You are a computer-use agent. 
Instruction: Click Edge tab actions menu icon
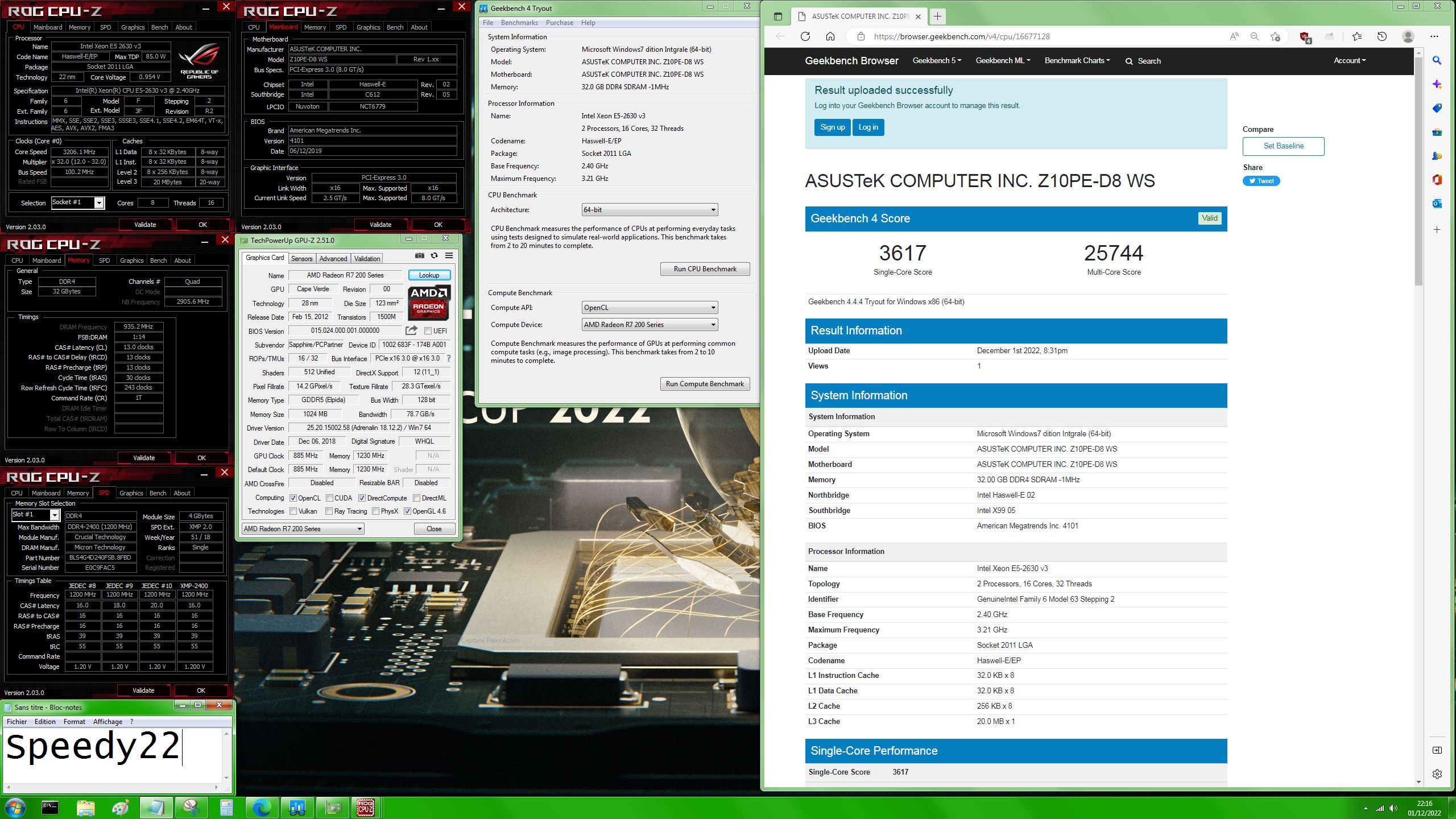[778, 16]
